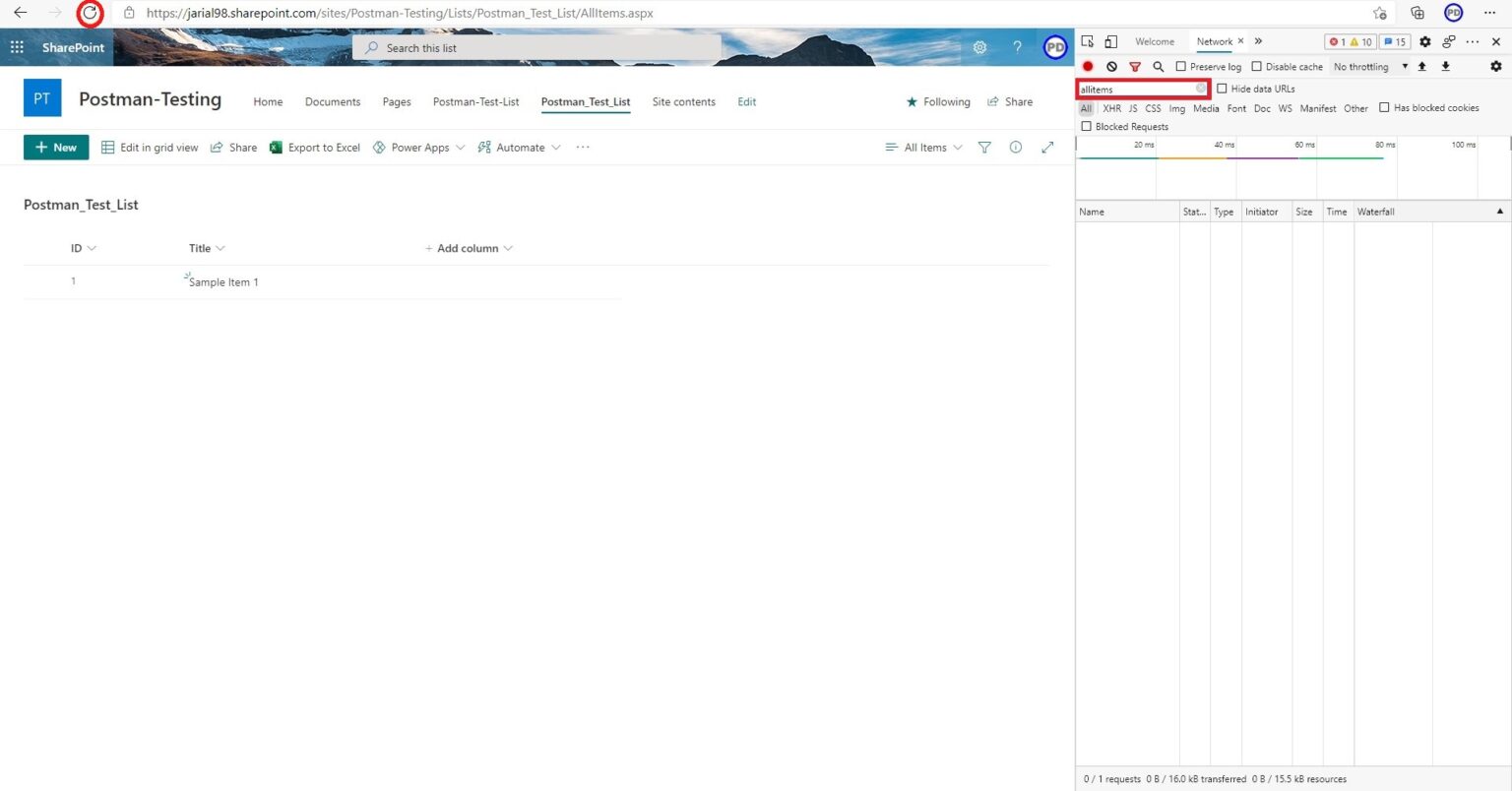
Task: Expand the No throttling dropdown
Action: click(x=1370, y=67)
